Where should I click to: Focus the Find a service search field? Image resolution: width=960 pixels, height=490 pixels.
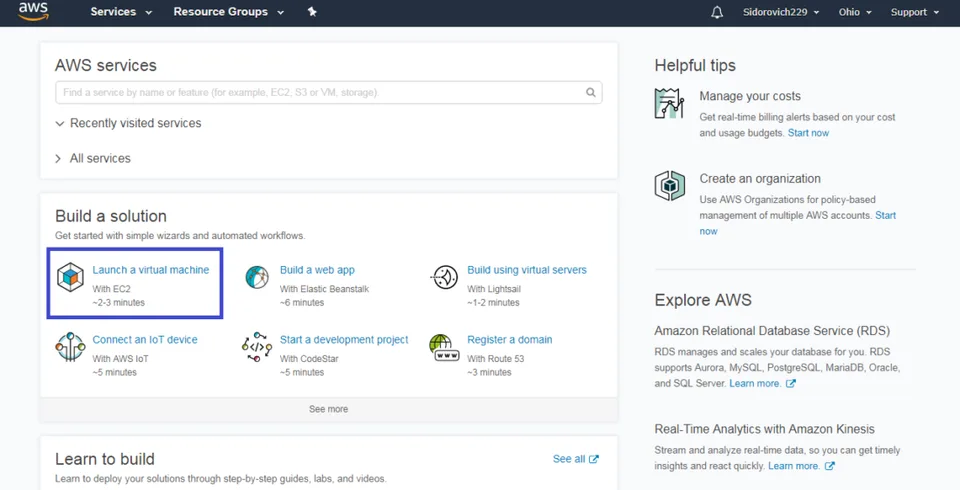[x=329, y=92]
